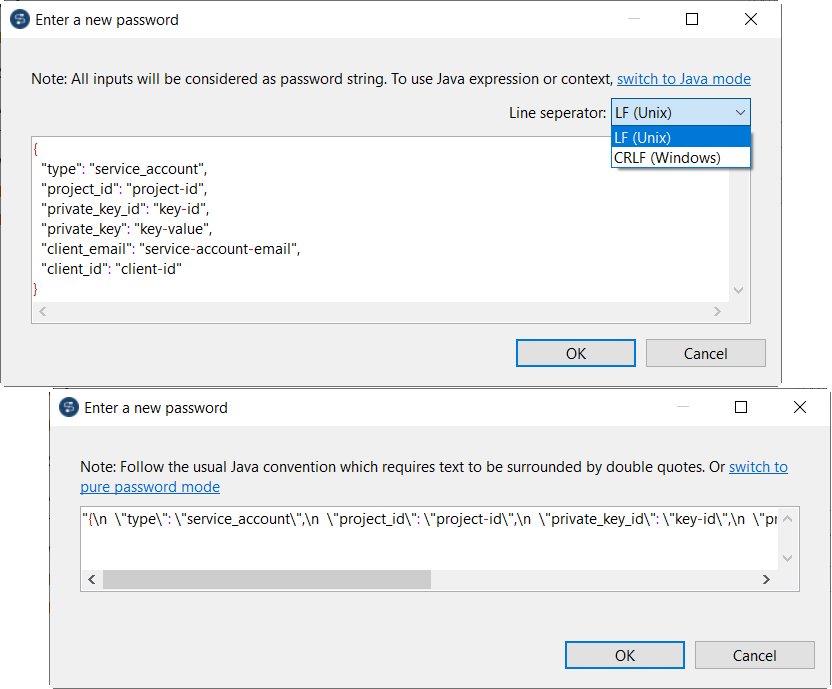This screenshot has height=689, width=832.
Task: Click inside the multi-line JSON password text area
Action: pos(380,220)
